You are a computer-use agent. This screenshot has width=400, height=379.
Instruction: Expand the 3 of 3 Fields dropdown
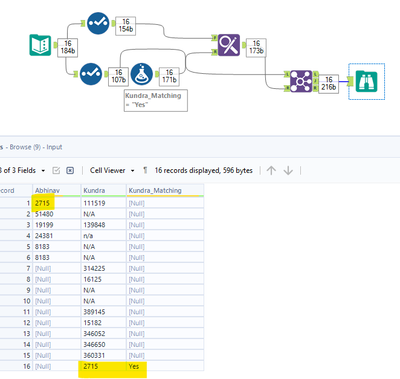pyautogui.click(x=43, y=171)
